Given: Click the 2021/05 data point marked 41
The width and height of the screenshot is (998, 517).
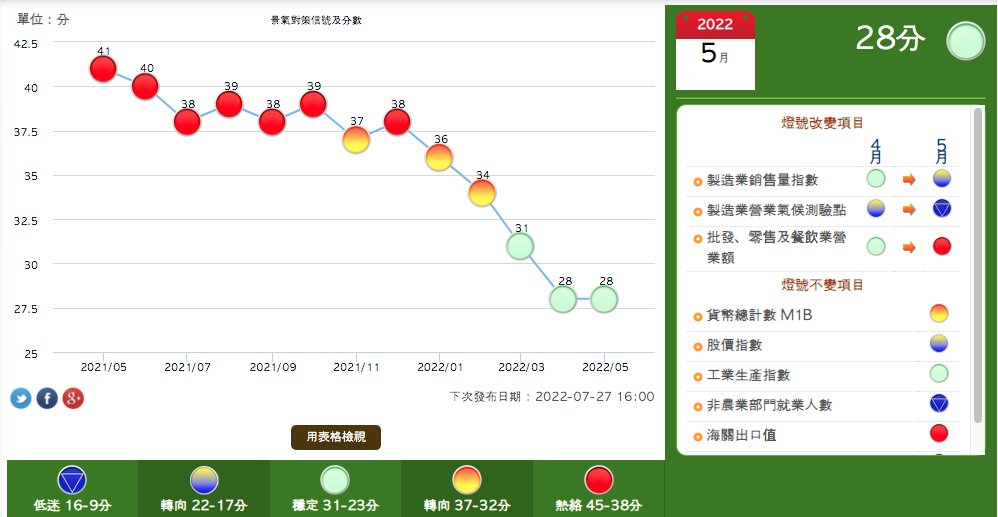Looking at the screenshot, I should coord(103,69).
